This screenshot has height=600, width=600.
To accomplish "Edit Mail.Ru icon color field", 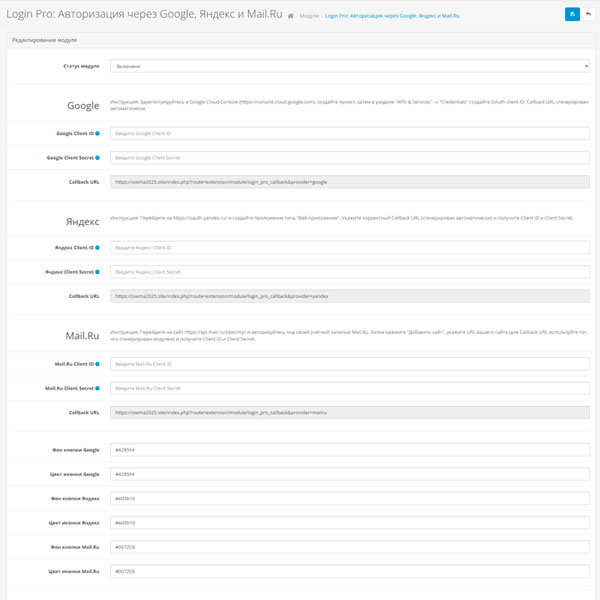I will coord(350,571).
